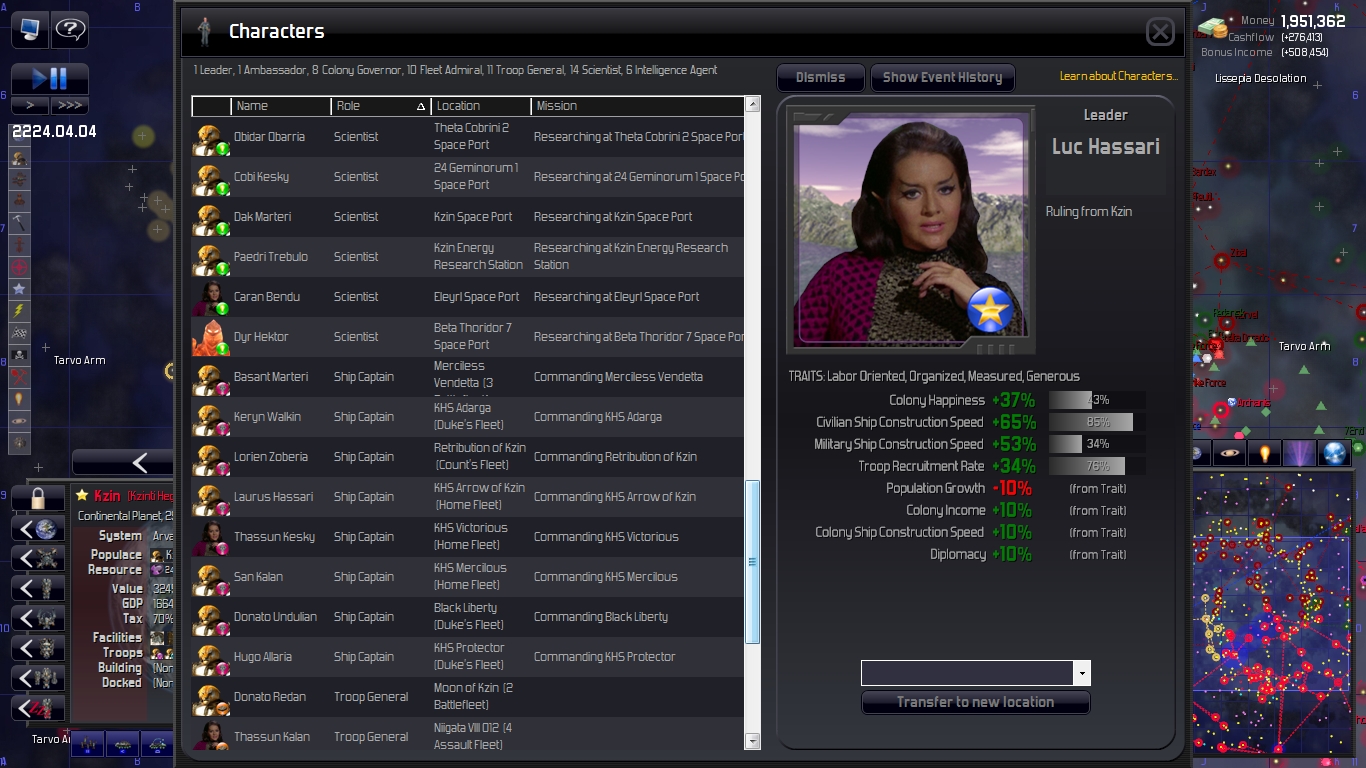Sort characters by Location column
The image size is (1366, 768).
(481, 106)
